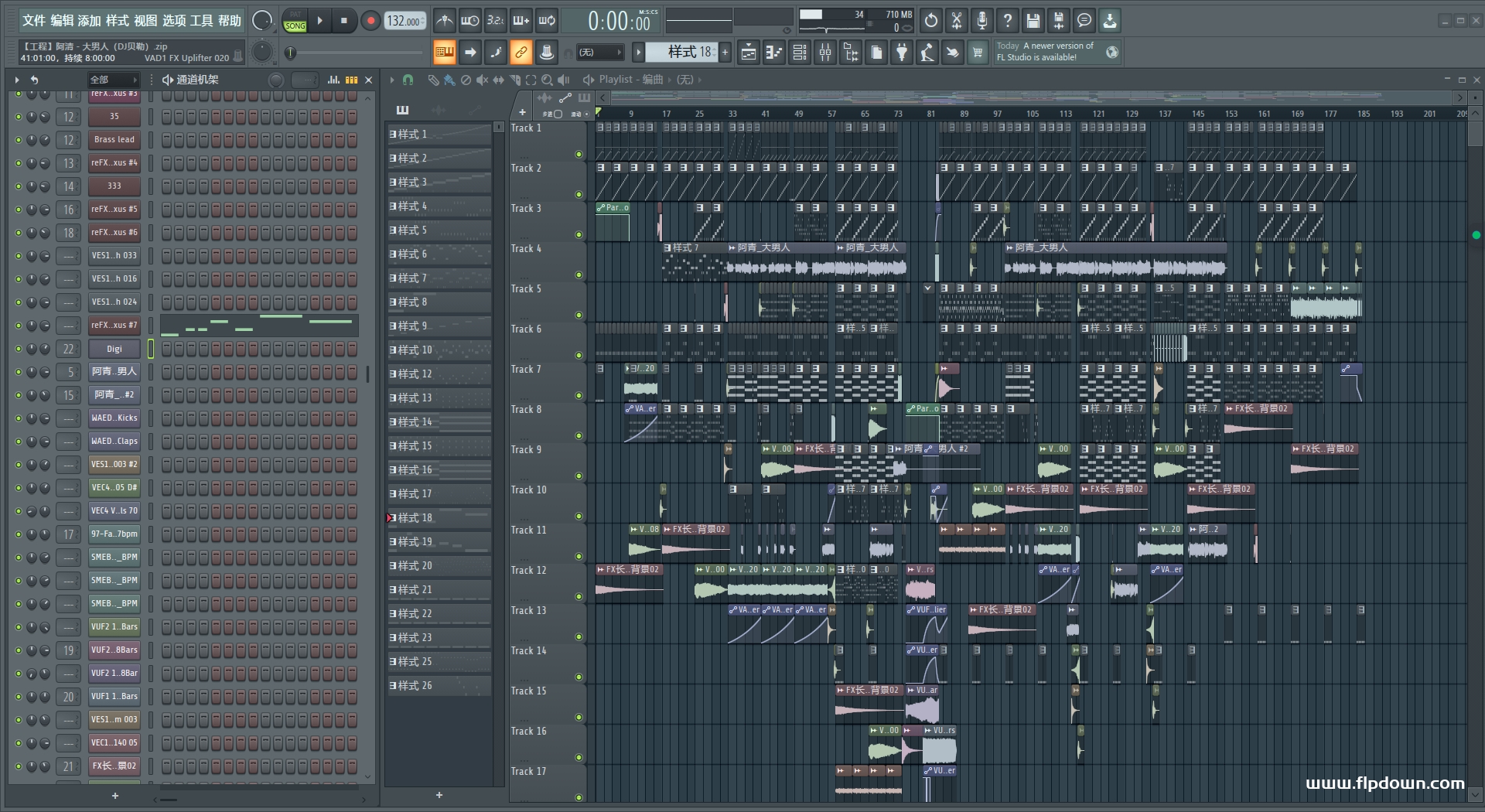Toggle Digi channel selector light
Viewport: 1485px width, 812px height.
(151, 349)
